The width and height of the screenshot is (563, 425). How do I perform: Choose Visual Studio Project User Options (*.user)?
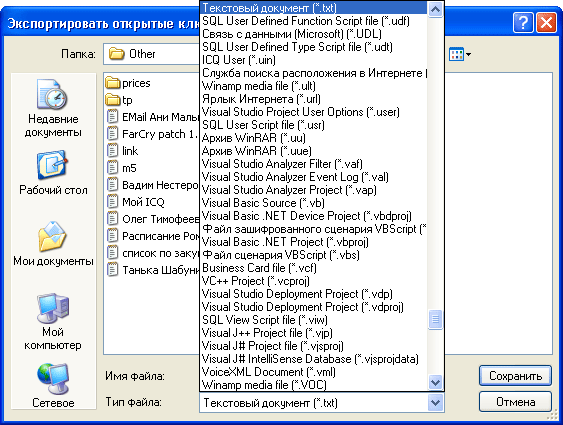pyautogui.click(x=313, y=112)
